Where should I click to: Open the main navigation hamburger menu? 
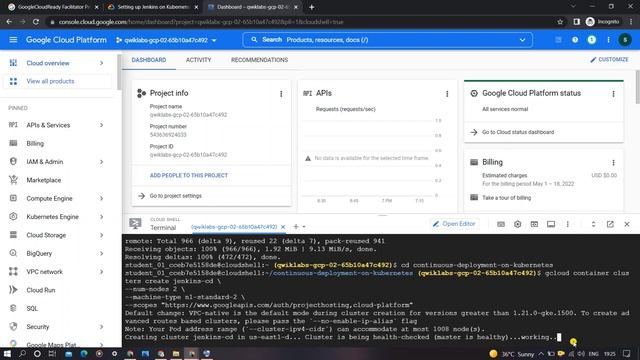point(13,40)
